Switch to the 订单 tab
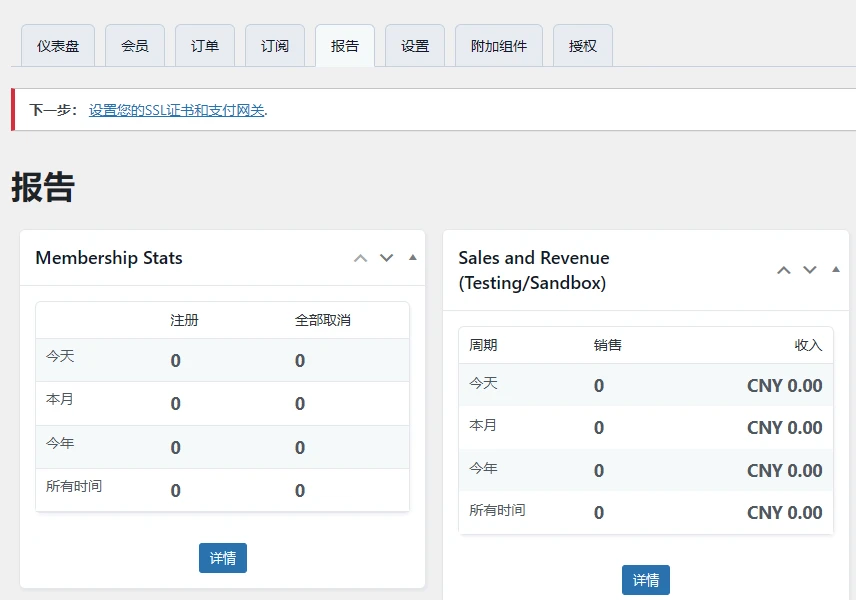The width and height of the screenshot is (856, 600). 204,44
